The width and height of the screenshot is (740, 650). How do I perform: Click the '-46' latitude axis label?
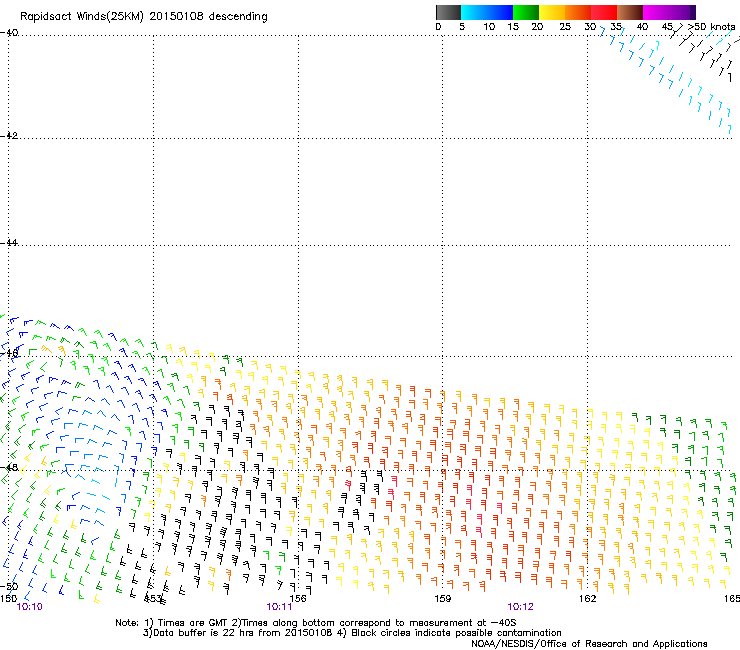(x=9, y=354)
